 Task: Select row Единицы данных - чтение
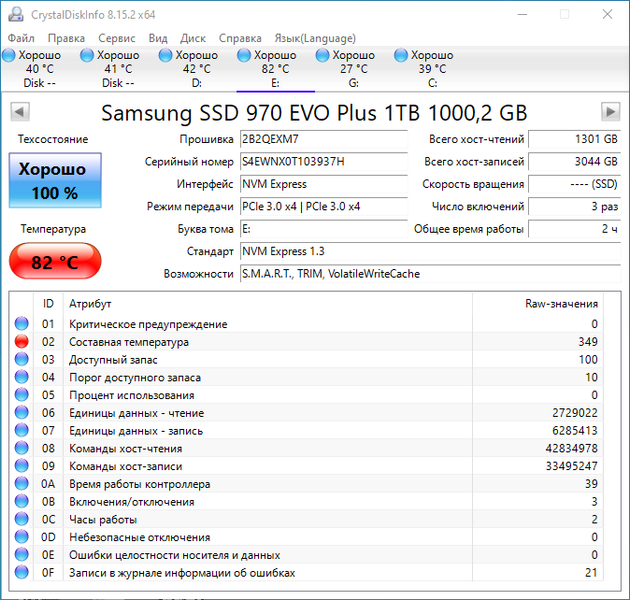[306, 412]
